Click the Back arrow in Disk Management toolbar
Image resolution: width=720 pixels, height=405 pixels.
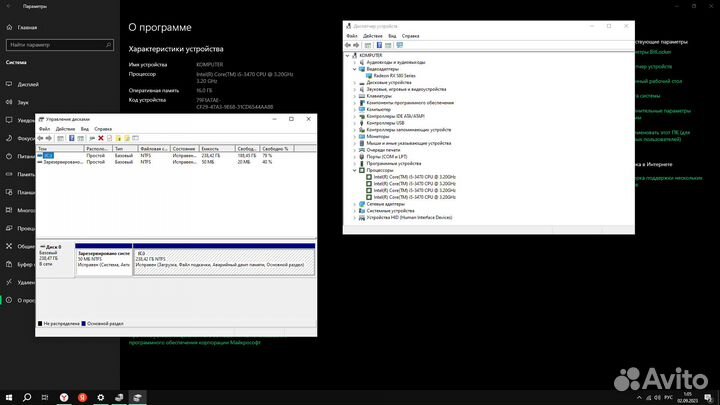[40, 138]
